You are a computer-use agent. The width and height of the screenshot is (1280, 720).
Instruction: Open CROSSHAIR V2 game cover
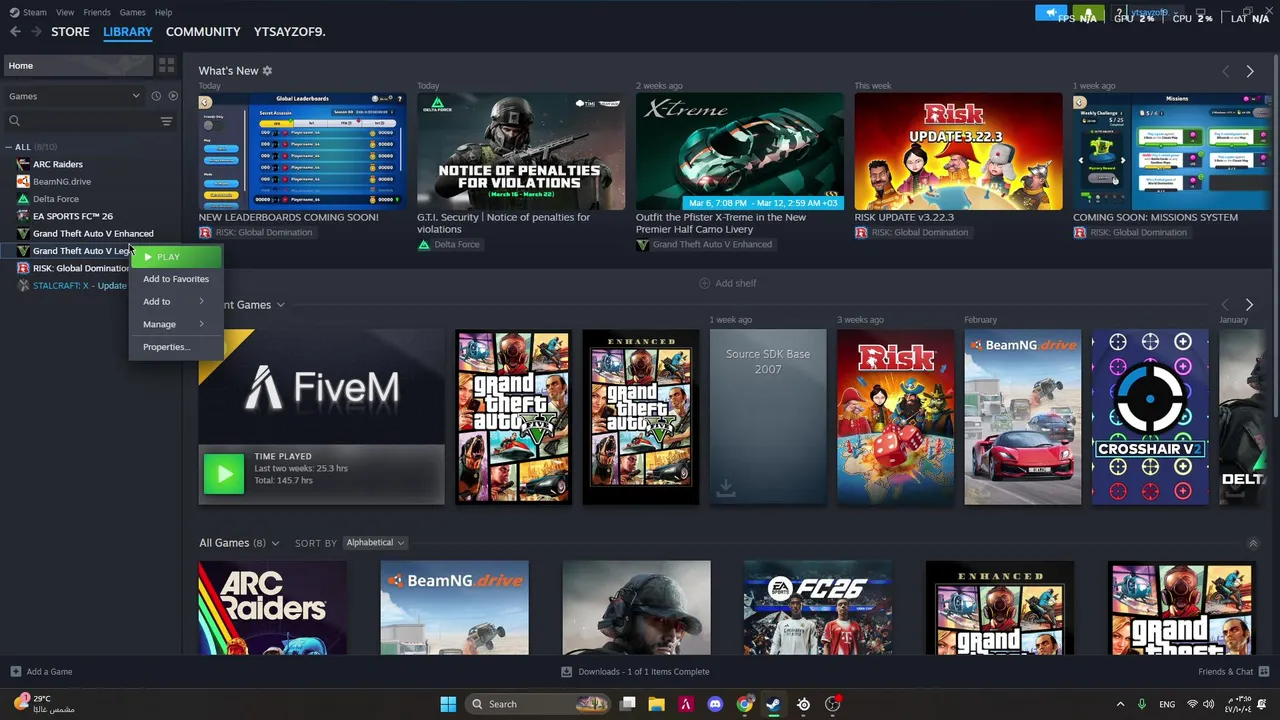click(x=1150, y=417)
